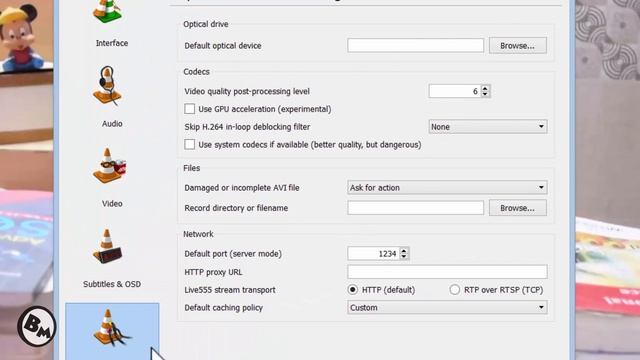The image size is (640, 360).
Task: Open Subtitles & OSD preferences icon
Action: click(x=107, y=246)
